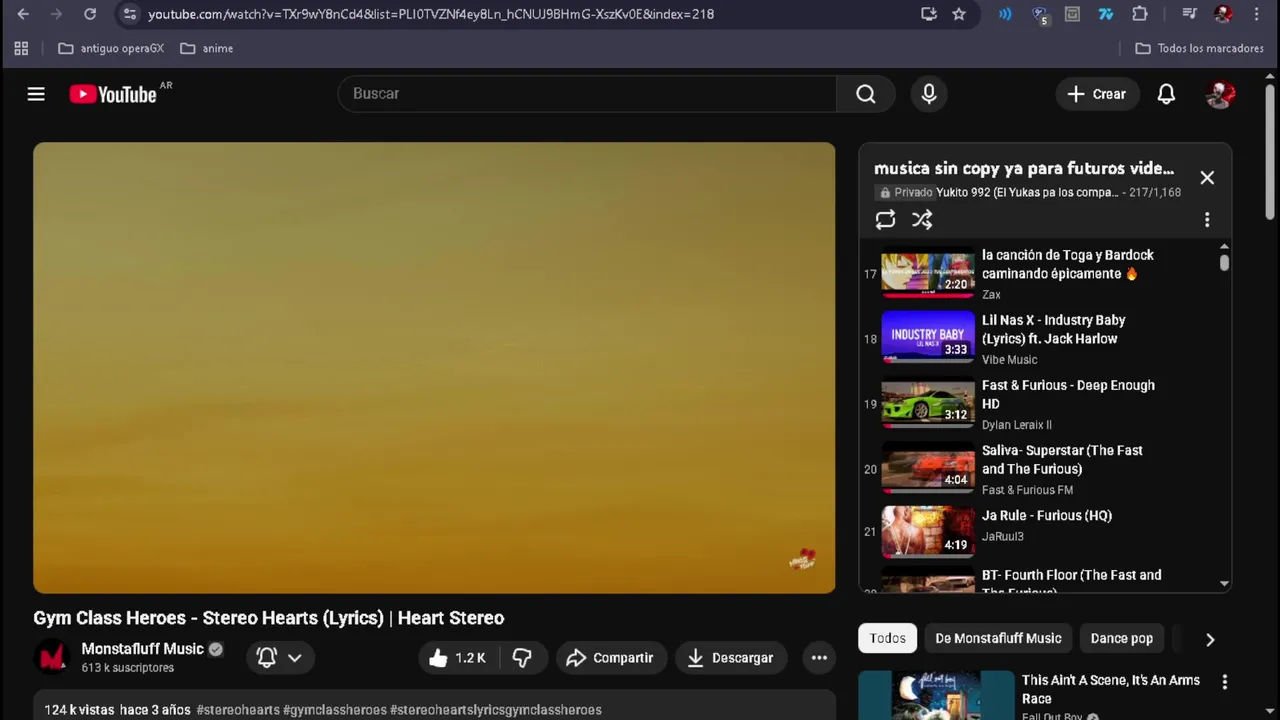Click the video title Stereo Hearts

[x=269, y=618]
